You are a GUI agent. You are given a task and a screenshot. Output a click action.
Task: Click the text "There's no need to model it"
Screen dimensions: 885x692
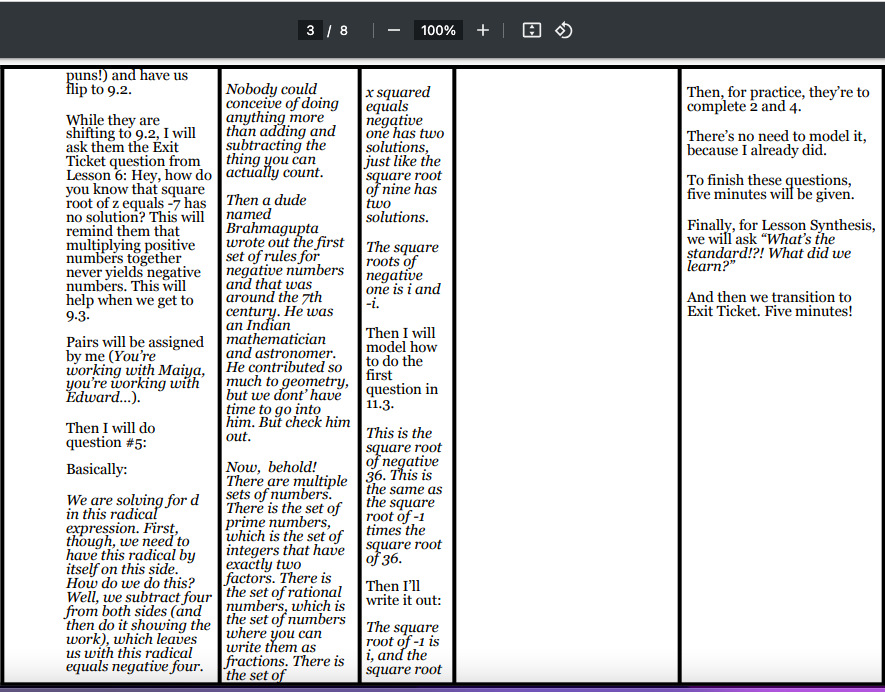[x=776, y=143]
